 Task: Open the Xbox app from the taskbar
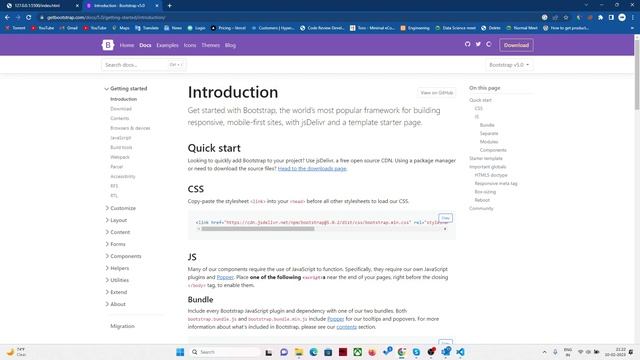358,352
